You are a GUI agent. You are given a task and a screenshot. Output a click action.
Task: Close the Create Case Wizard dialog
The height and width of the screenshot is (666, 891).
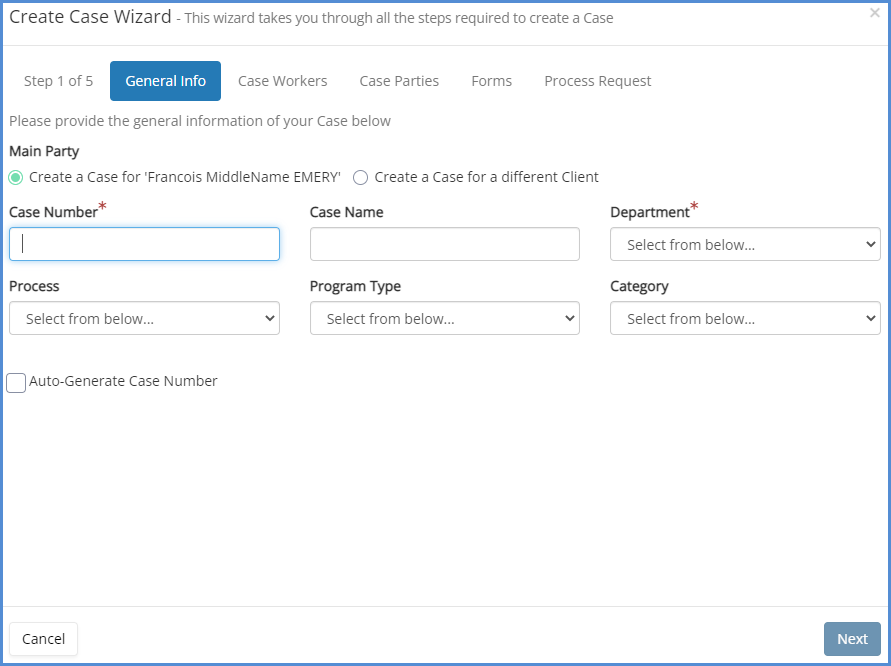pyautogui.click(x=874, y=13)
